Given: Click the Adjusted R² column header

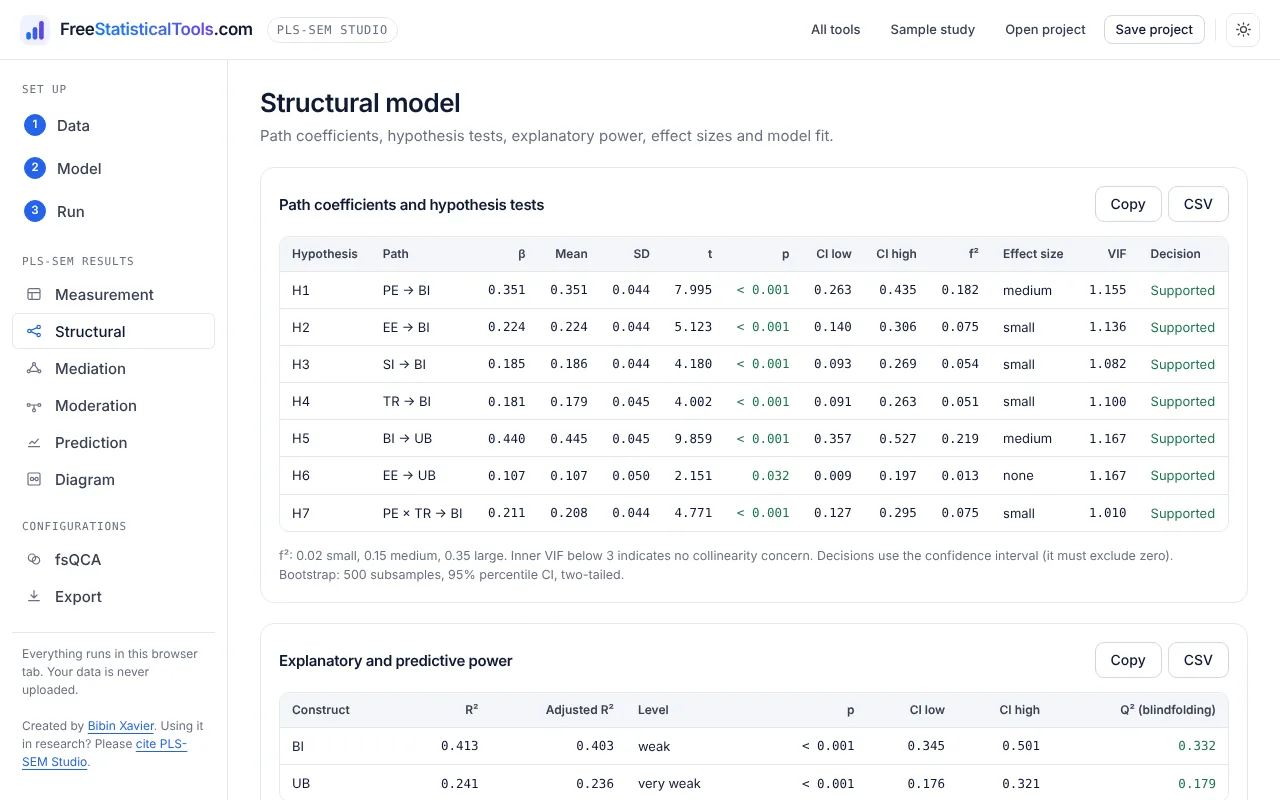Looking at the screenshot, I should tap(579, 710).
